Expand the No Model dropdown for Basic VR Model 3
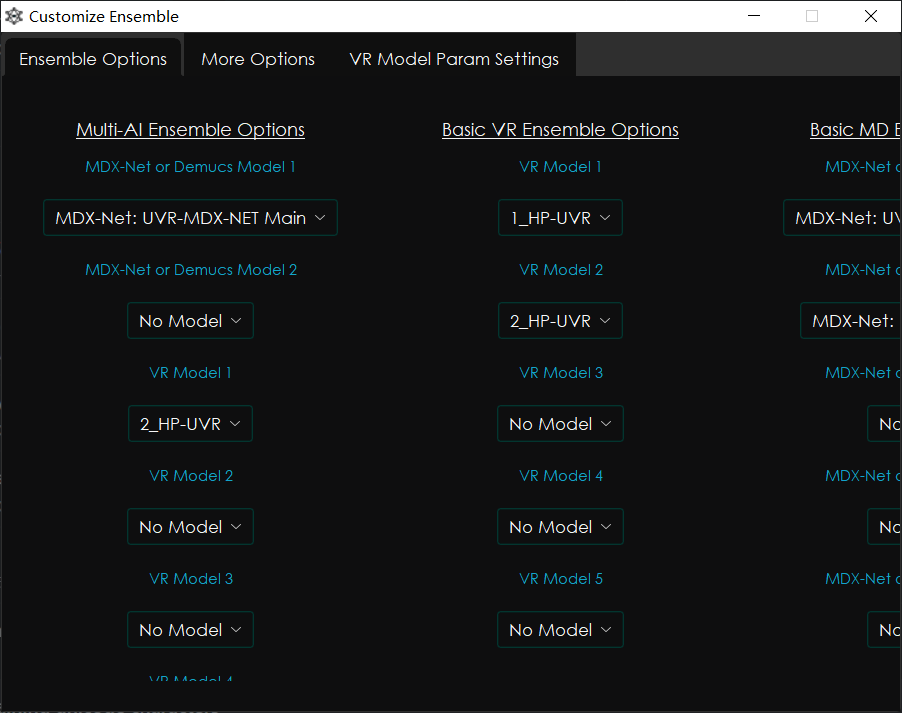The image size is (902, 713). 560,423
